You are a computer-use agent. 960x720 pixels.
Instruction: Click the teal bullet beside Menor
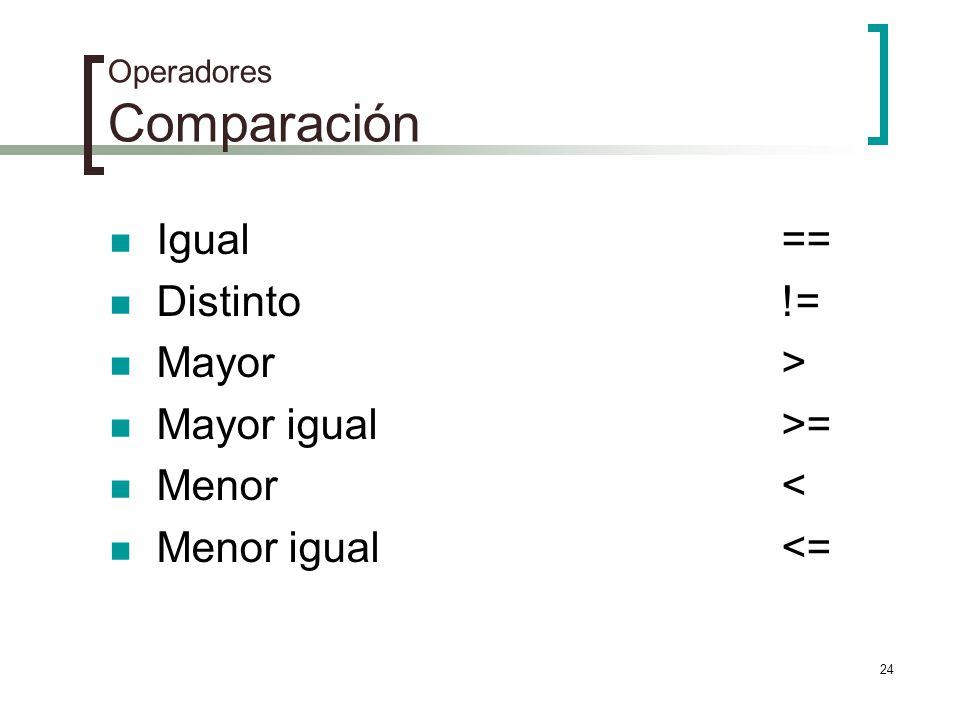coord(121,489)
